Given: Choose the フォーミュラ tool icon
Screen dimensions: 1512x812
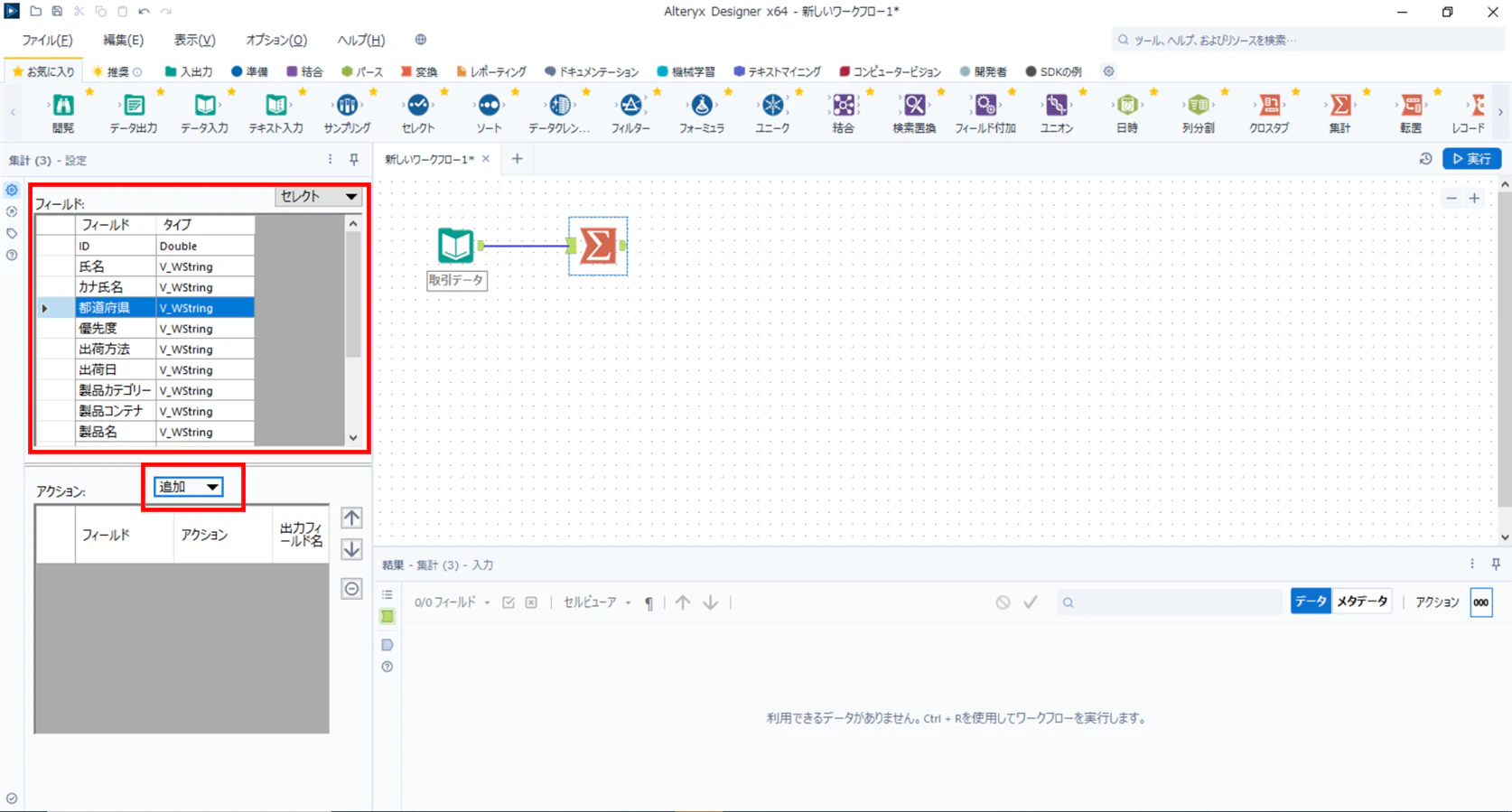Looking at the screenshot, I should point(702,107).
